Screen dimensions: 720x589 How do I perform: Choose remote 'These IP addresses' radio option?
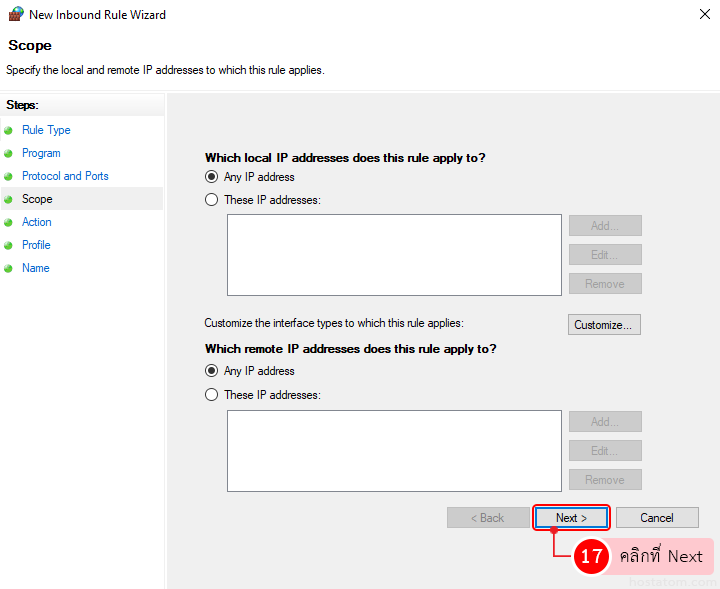(211, 395)
